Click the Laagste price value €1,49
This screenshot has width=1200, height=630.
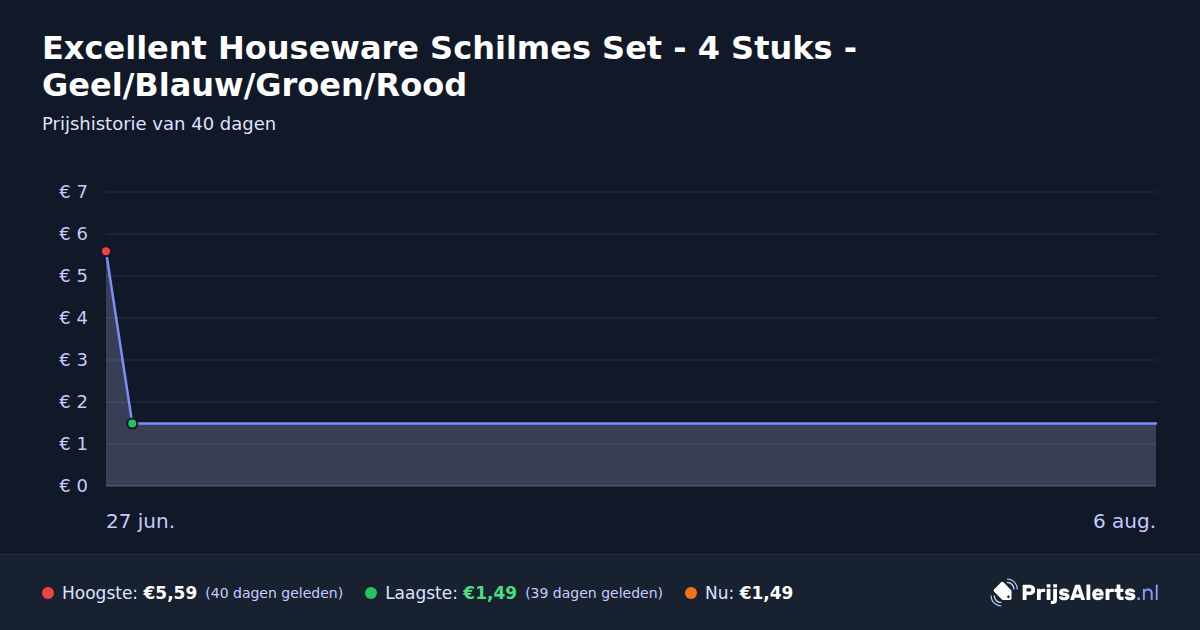490,593
